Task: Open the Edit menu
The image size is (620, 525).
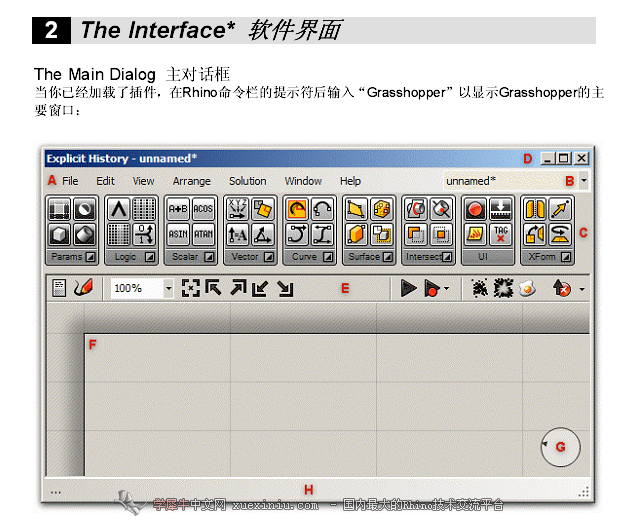Action: [105, 181]
